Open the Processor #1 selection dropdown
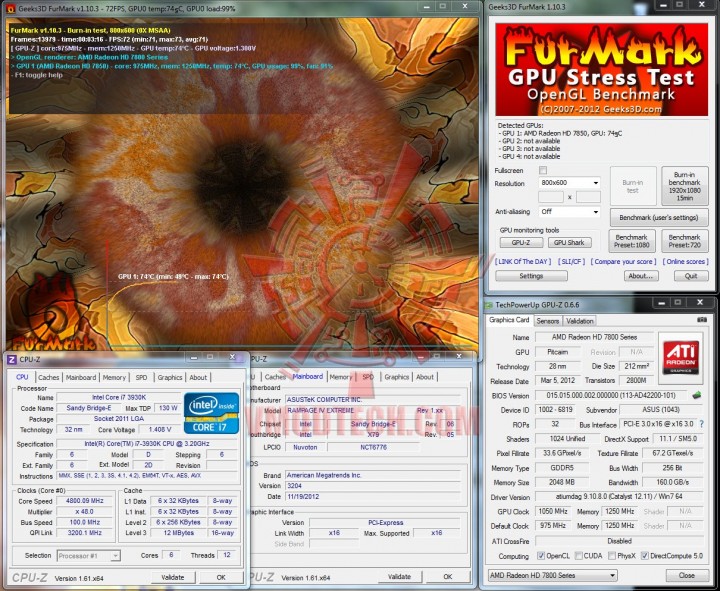 coord(89,556)
